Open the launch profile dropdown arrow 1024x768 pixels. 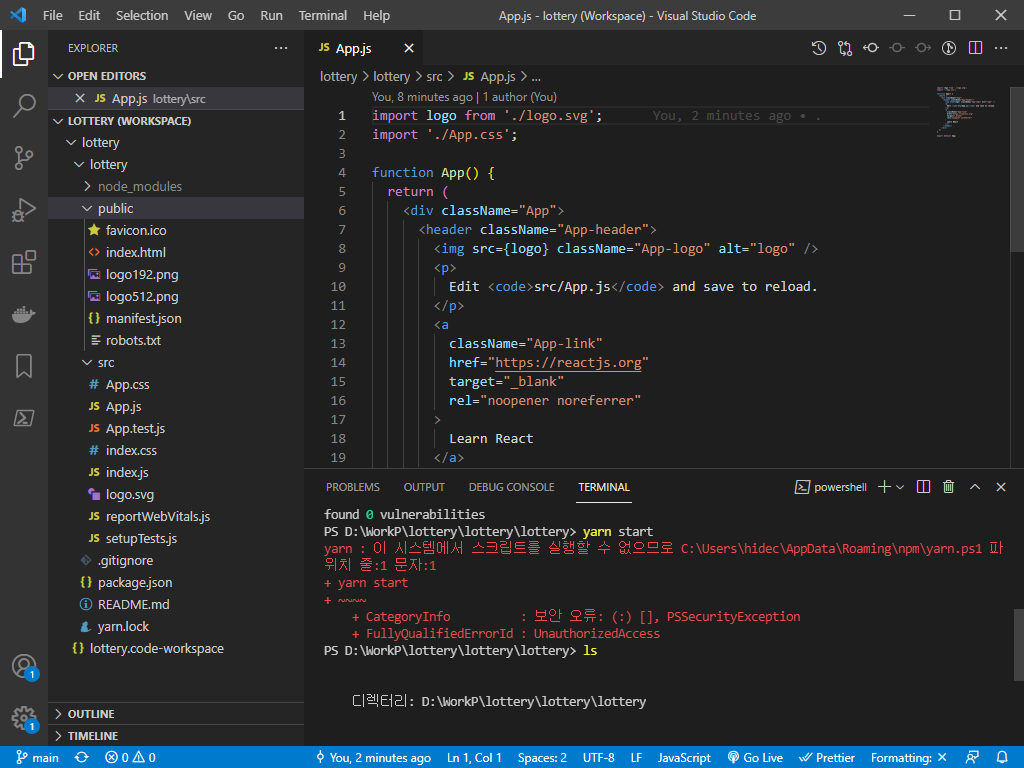click(900, 487)
